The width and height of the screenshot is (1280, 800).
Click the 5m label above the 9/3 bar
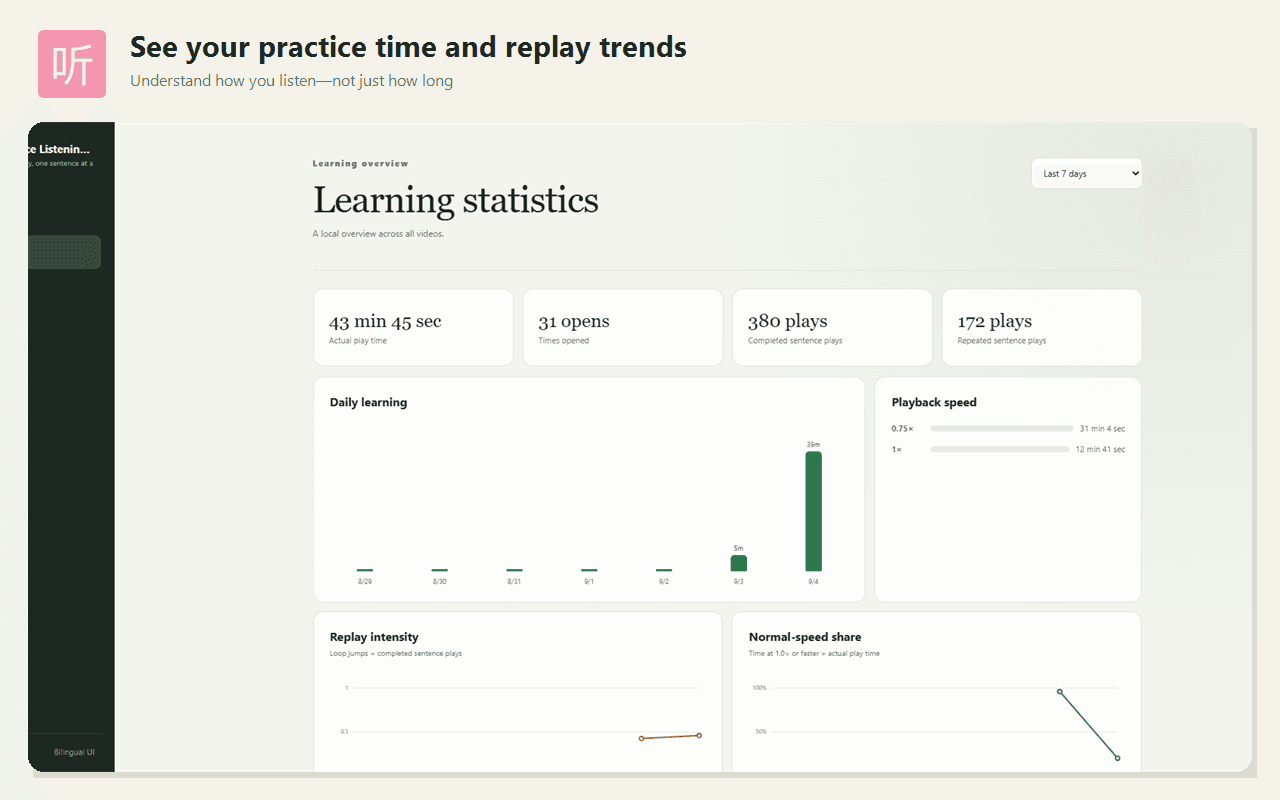pos(738,548)
